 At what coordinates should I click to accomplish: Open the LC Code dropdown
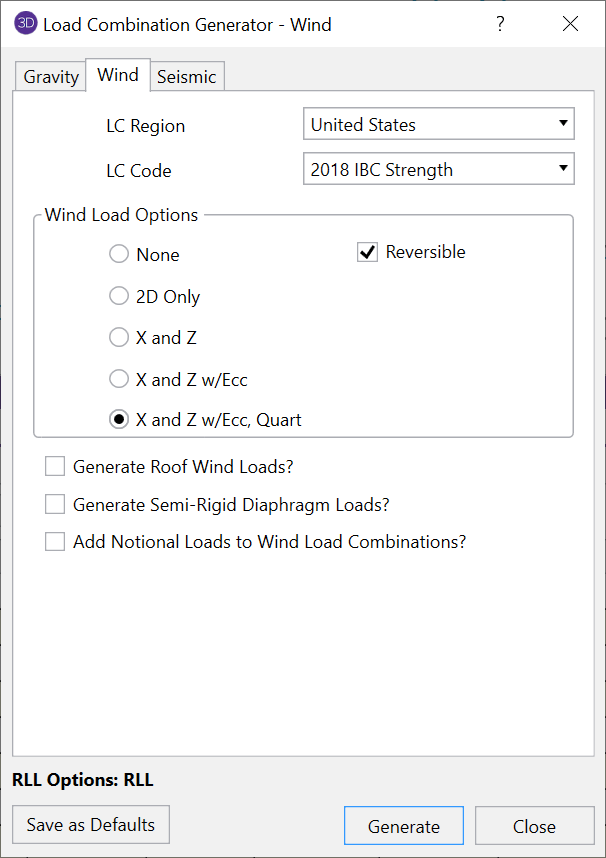(x=438, y=170)
